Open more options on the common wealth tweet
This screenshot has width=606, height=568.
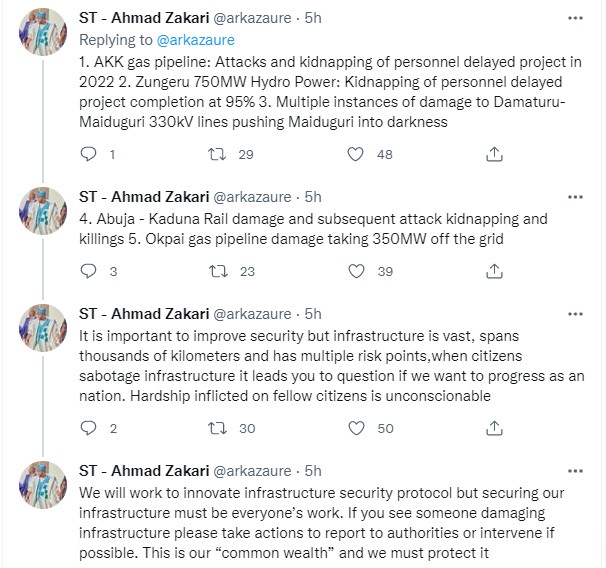[574, 471]
